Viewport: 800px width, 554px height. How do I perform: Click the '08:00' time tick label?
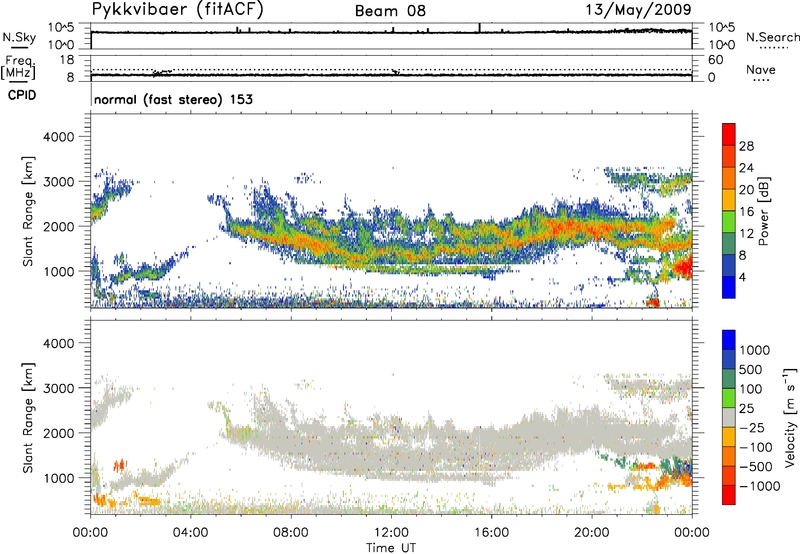[291, 533]
